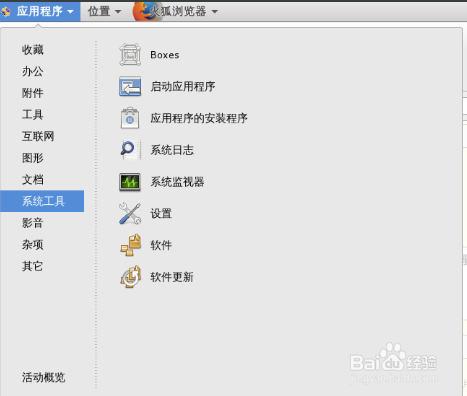Select the 互联网 category
The width and height of the screenshot is (467, 396).
coord(38,136)
